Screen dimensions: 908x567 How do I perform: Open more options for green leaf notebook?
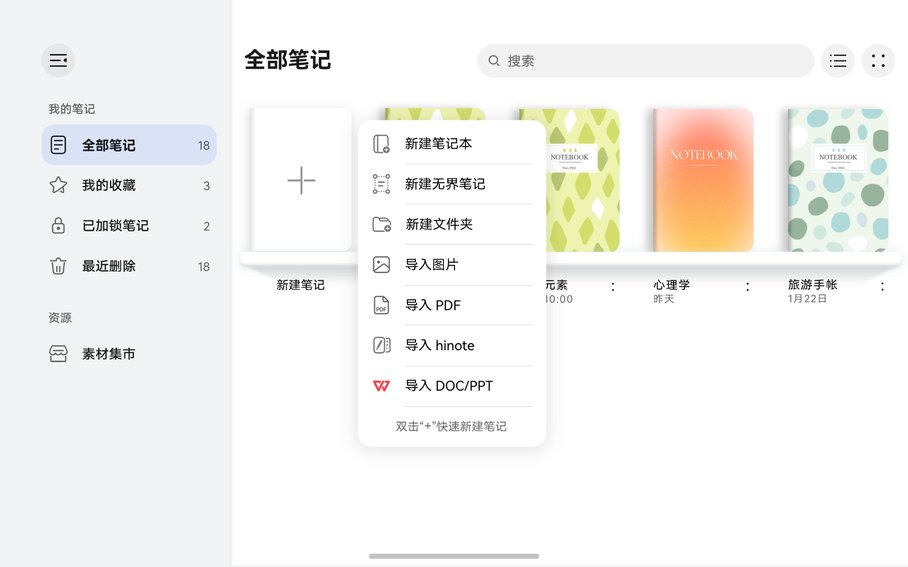(x=613, y=286)
